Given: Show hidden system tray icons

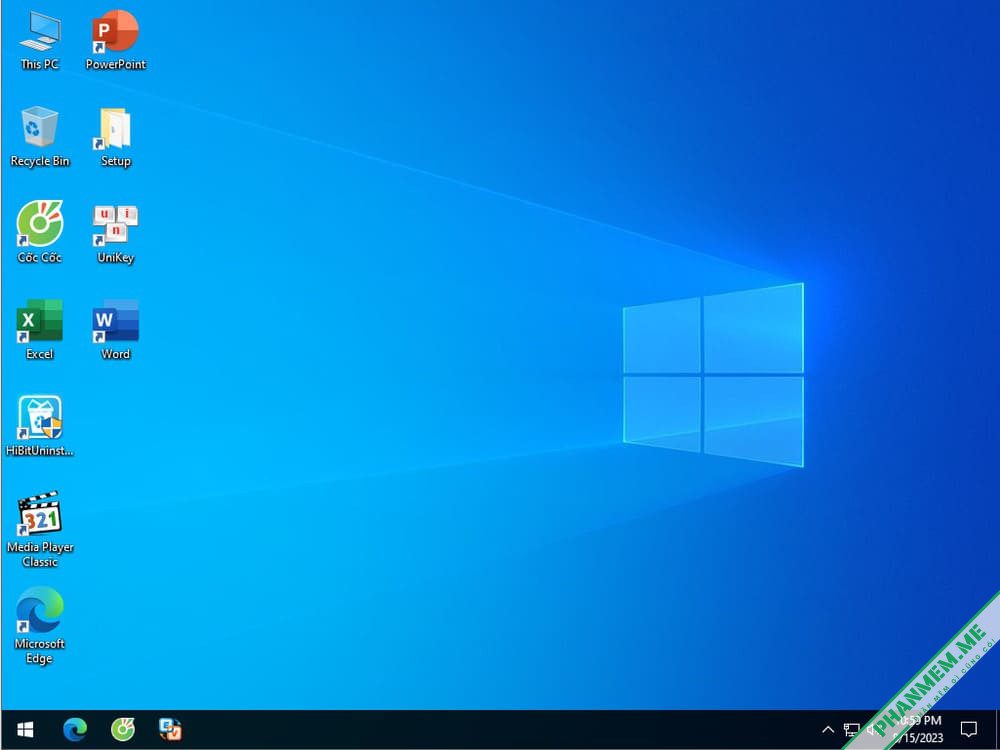Looking at the screenshot, I should [828, 730].
